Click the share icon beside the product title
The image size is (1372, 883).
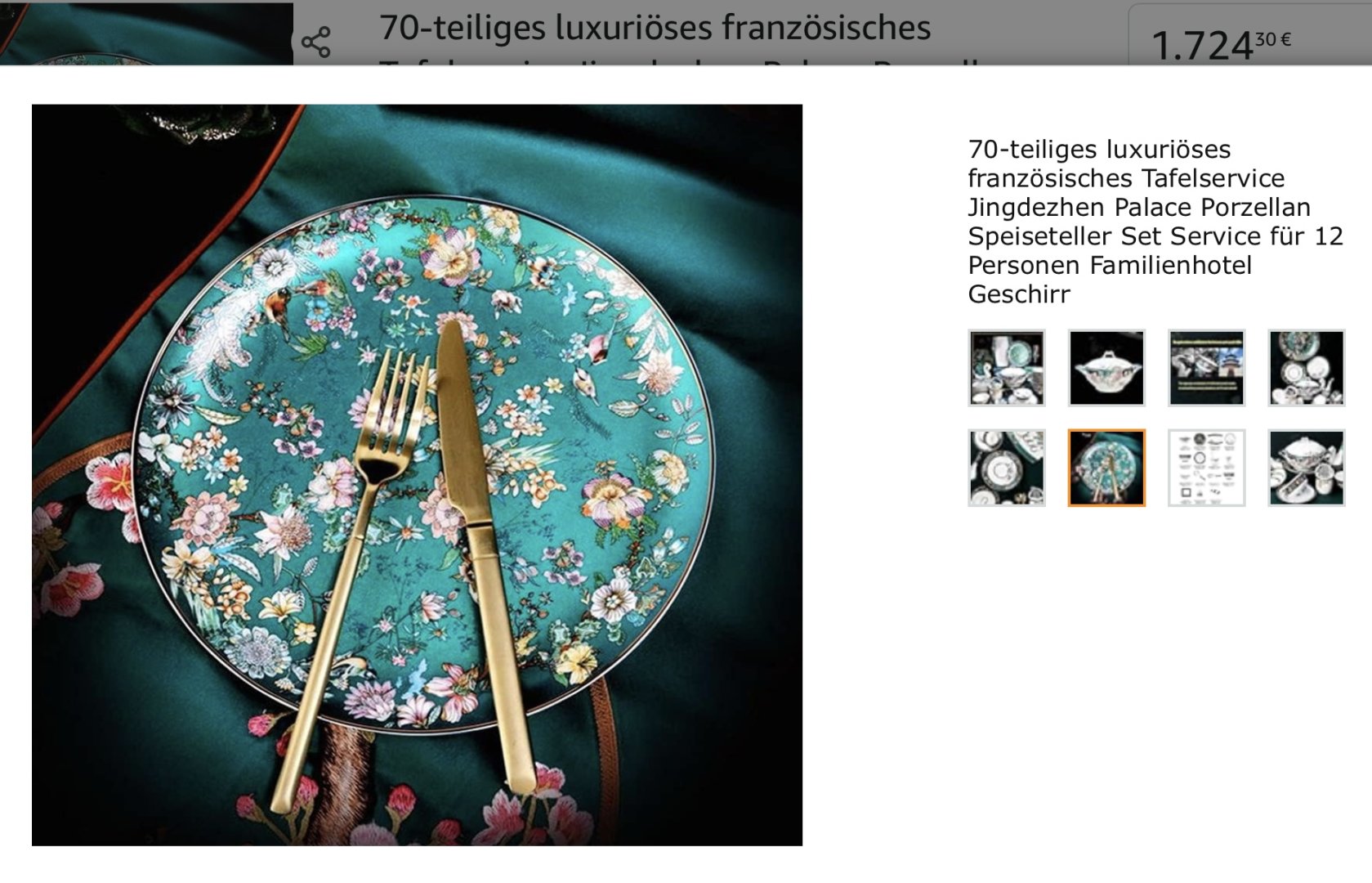point(315,42)
